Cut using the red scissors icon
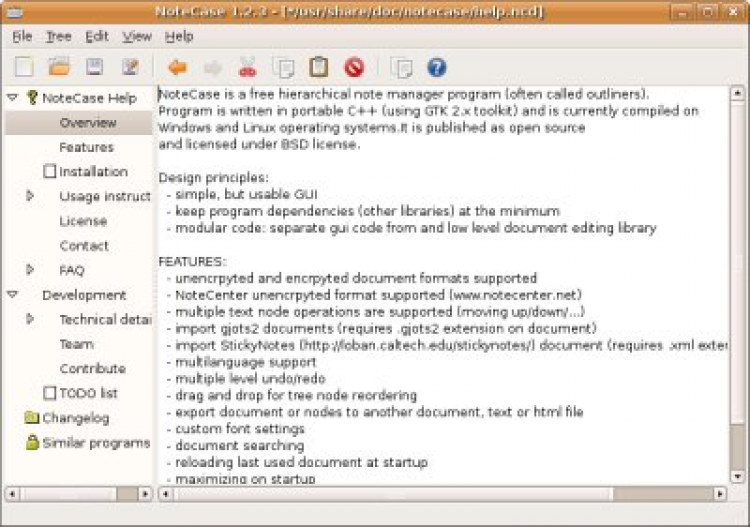 [248, 68]
